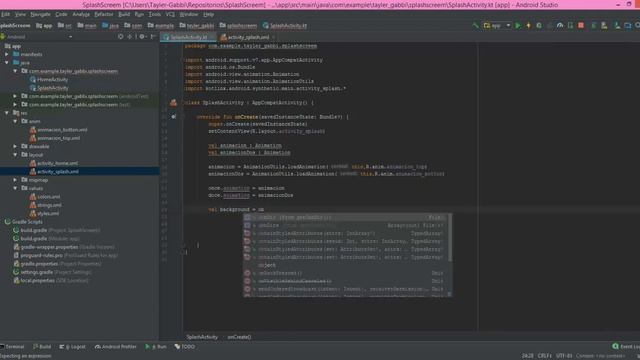
Task: Expand the manifests folder
Action: pyautogui.click(x=7, y=54)
